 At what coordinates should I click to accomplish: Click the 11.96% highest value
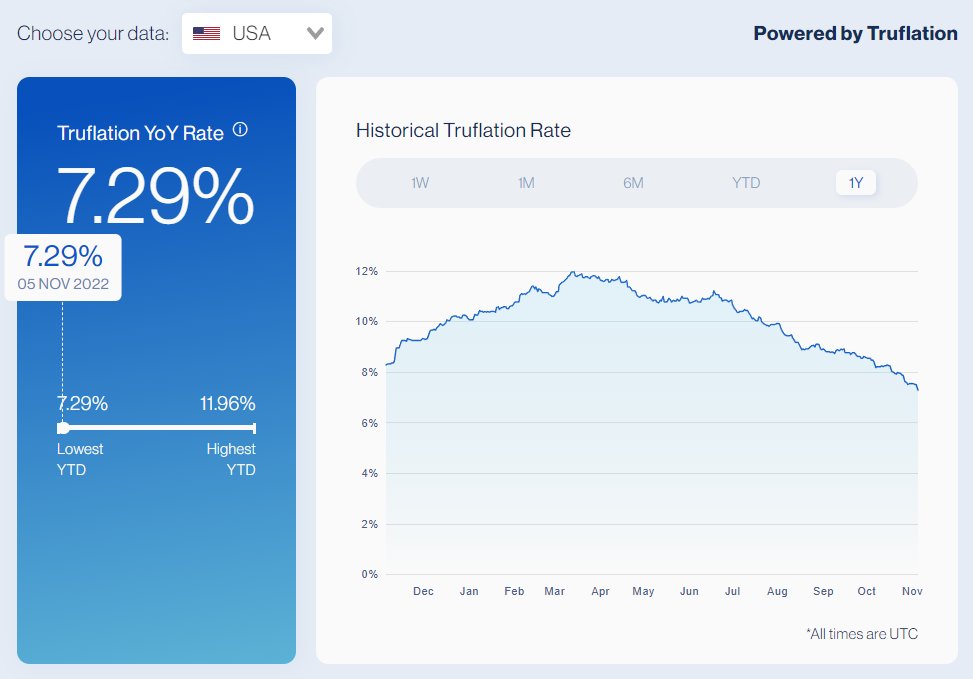pos(227,403)
